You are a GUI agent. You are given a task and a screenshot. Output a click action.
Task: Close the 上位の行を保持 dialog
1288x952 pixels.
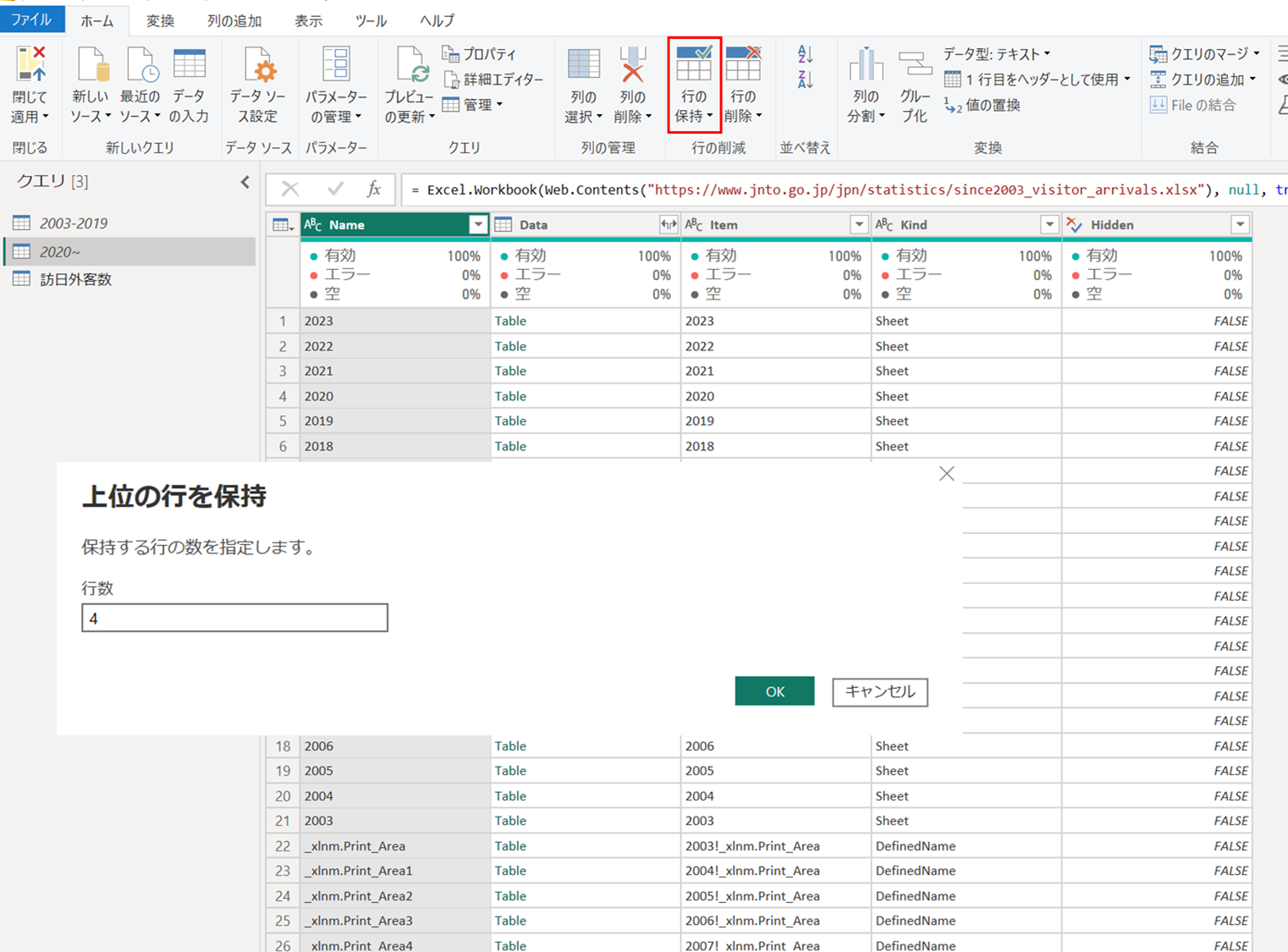coord(947,474)
